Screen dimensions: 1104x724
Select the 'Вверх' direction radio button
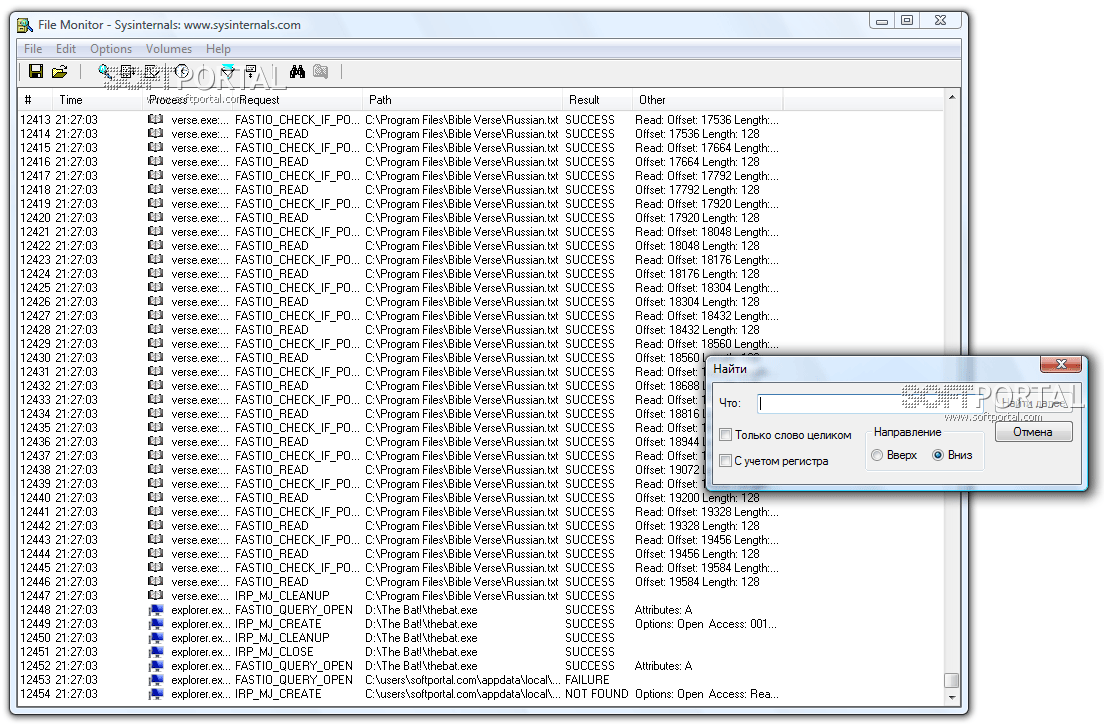pos(877,455)
